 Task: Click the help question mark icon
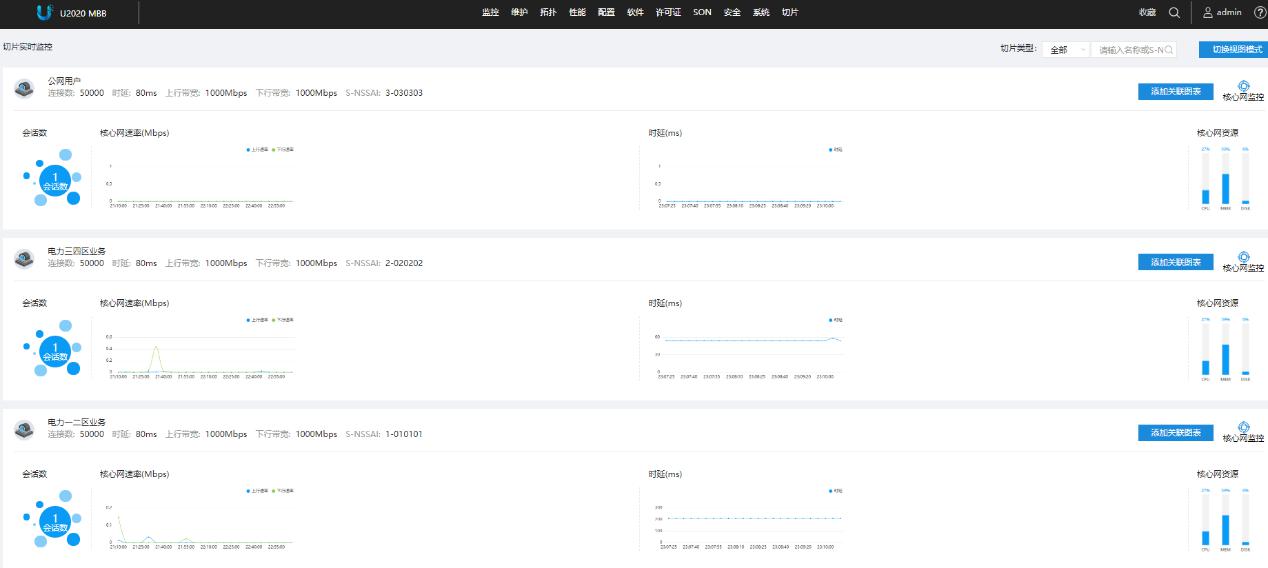click(x=1259, y=13)
